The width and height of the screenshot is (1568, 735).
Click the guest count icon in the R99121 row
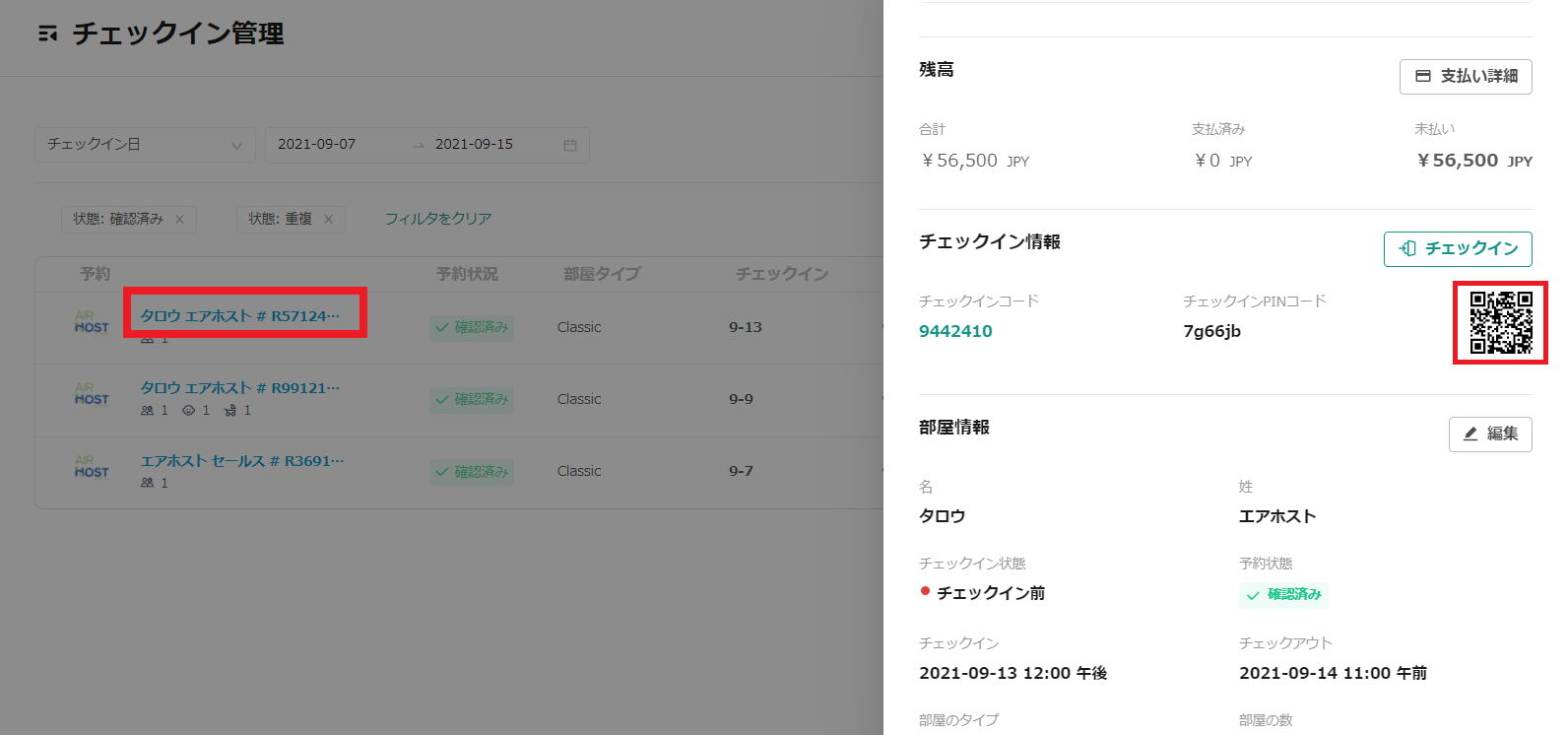(147, 411)
